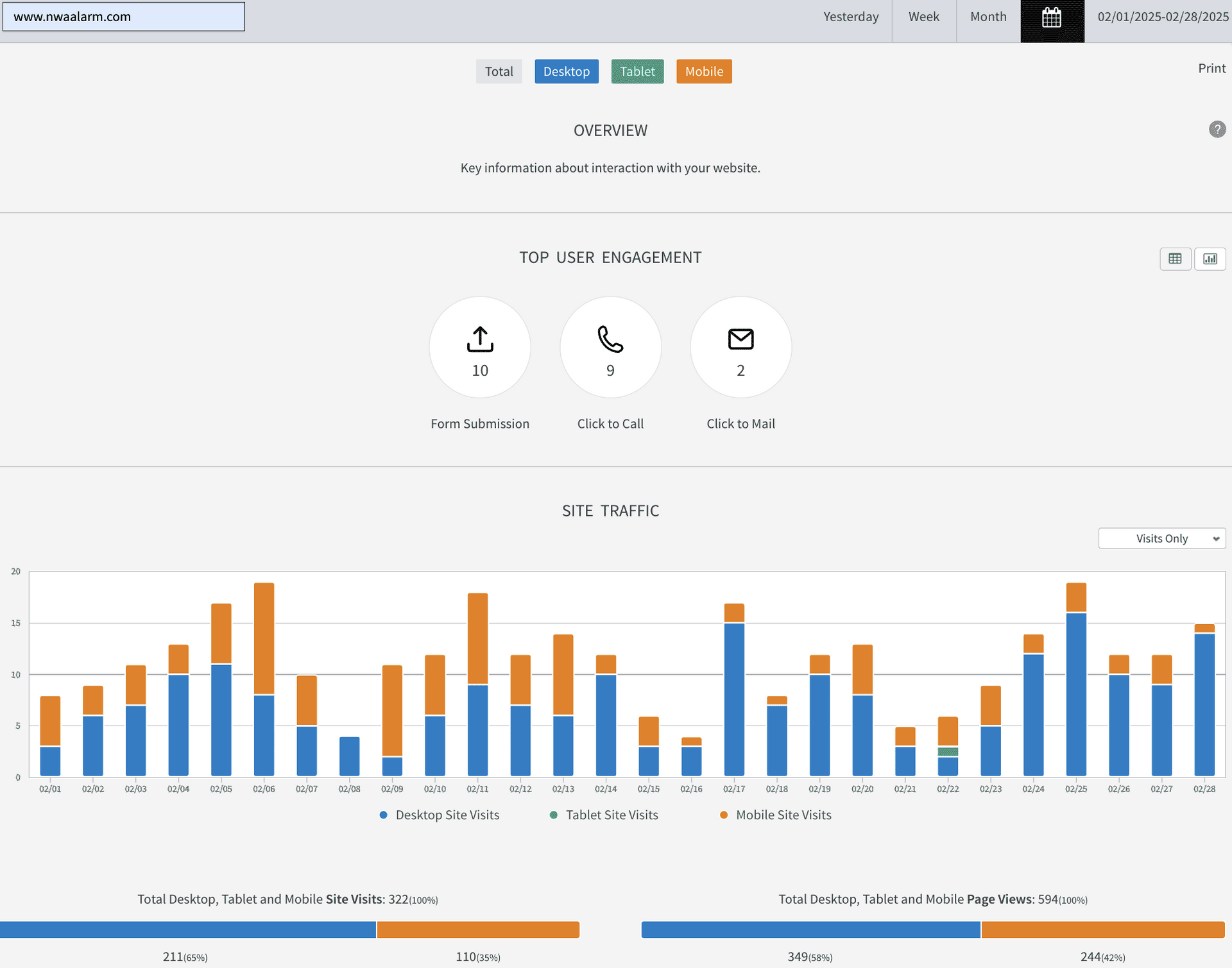Click the 02/06 bar in traffic chart
This screenshot has width=1232, height=968.
point(264,680)
